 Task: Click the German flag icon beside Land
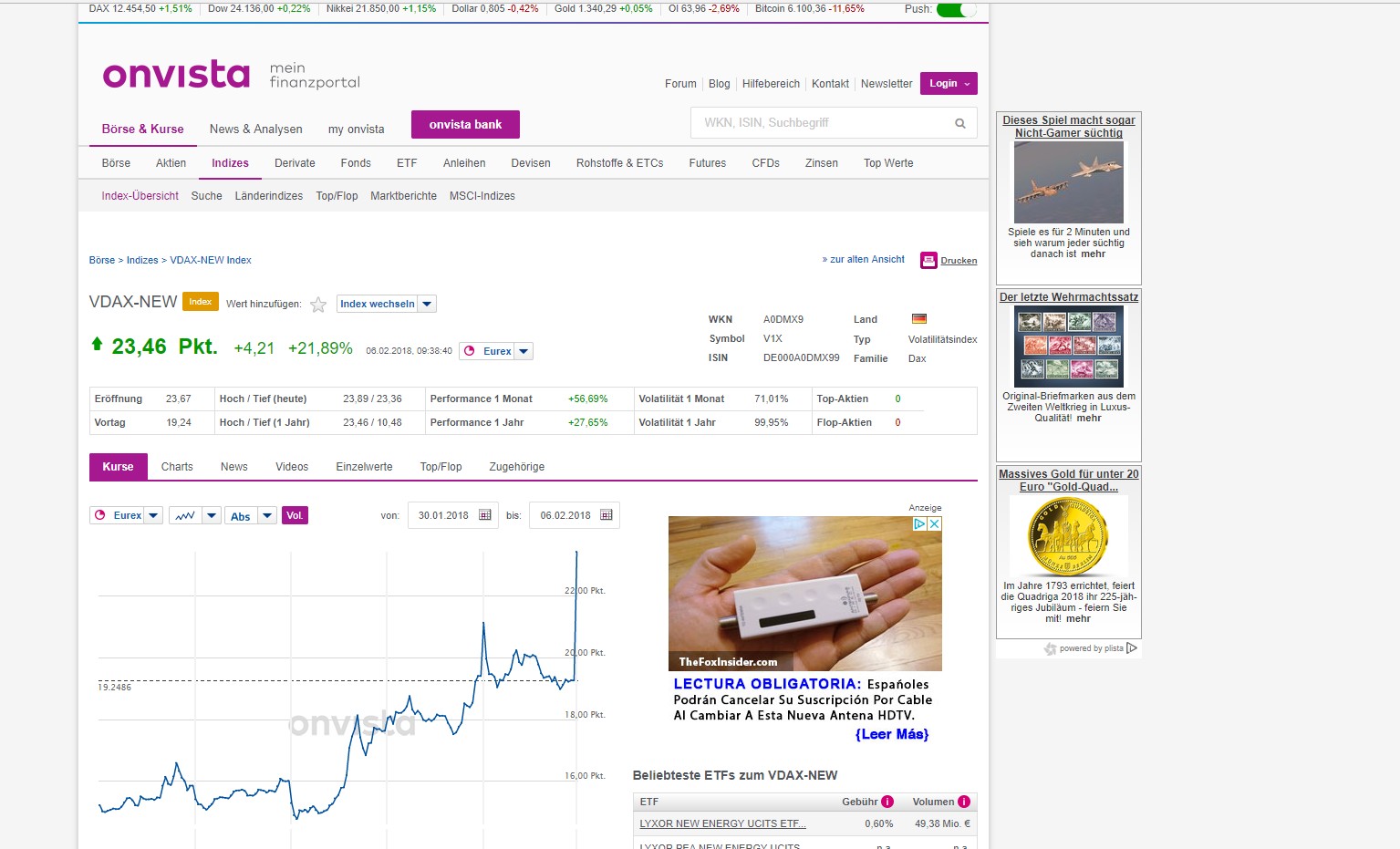pos(919,319)
